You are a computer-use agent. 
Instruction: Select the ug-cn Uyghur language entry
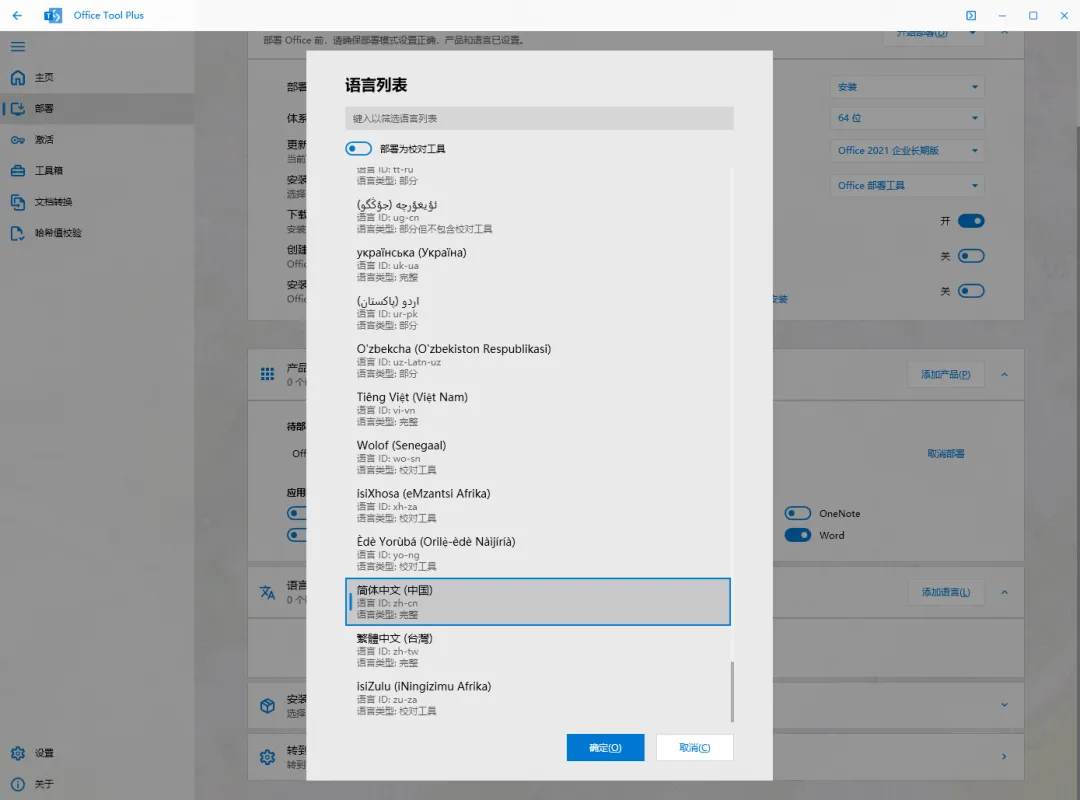pos(538,216)
